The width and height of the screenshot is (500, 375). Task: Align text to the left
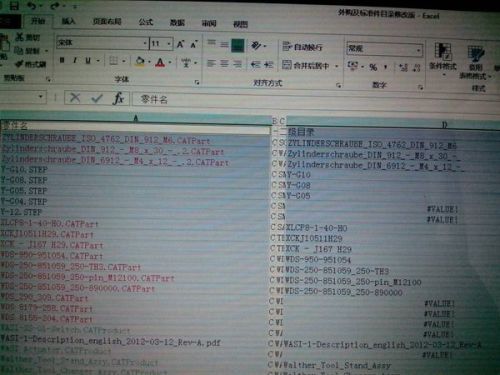[x=211, y=63]
